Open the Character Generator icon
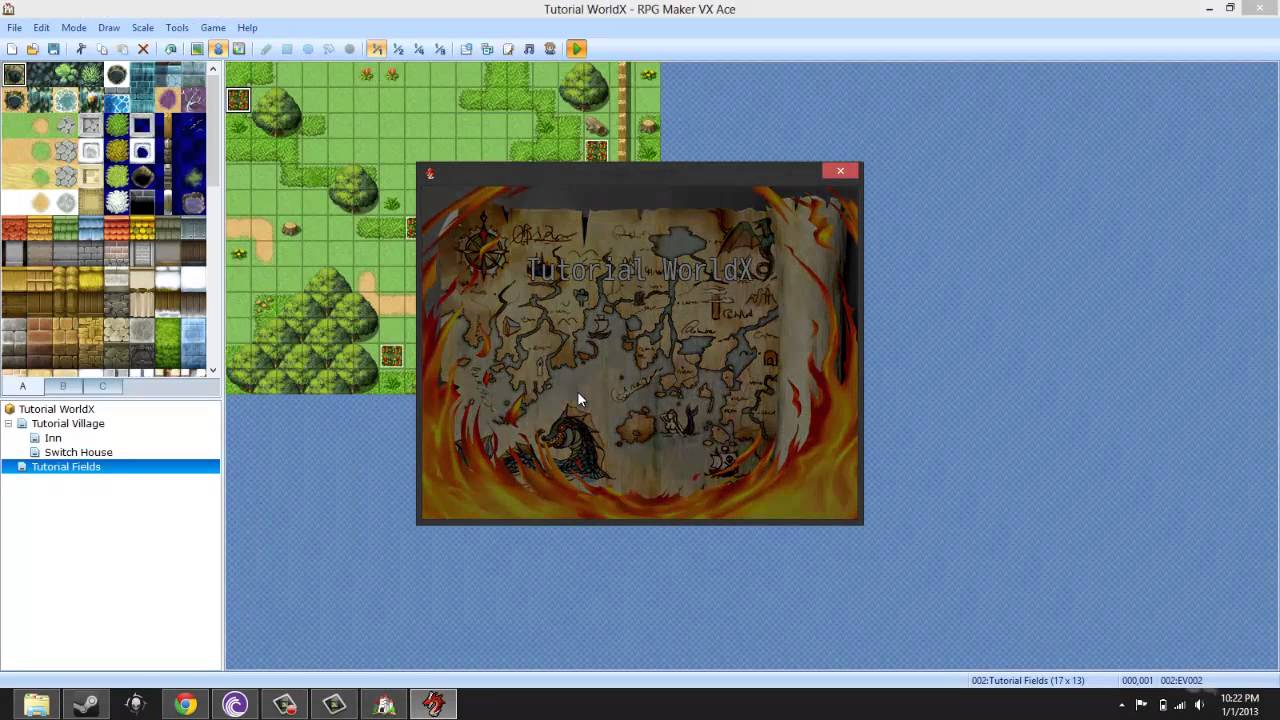The height and width of the screenshot is (720, 1280). [x=550, y=49]
